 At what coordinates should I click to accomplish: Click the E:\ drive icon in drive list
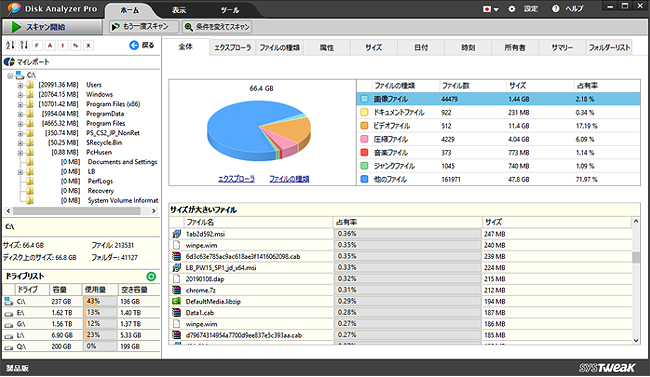point(8,314)
